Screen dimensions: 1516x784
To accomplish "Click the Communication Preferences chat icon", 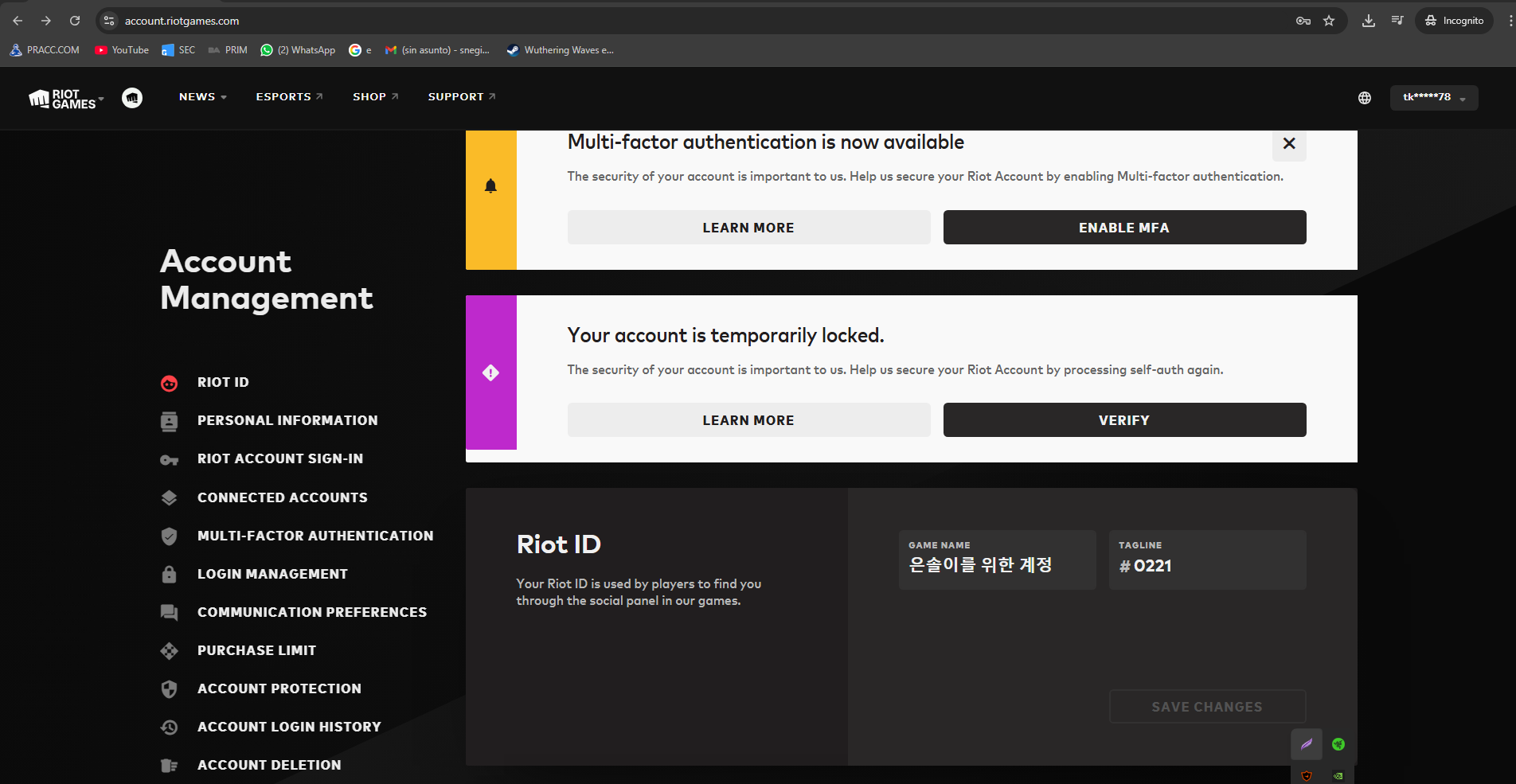I will point(170,613).
